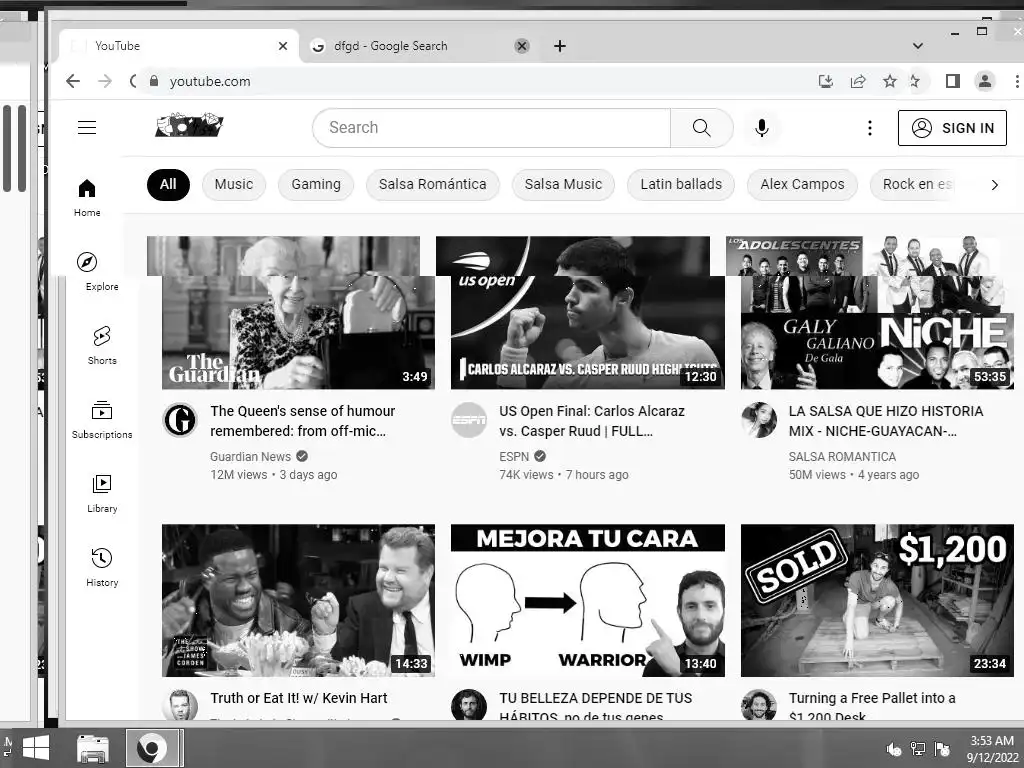Click the network tray icon
This screenshot has height=768, width=1024.
(x=918, y=749)
